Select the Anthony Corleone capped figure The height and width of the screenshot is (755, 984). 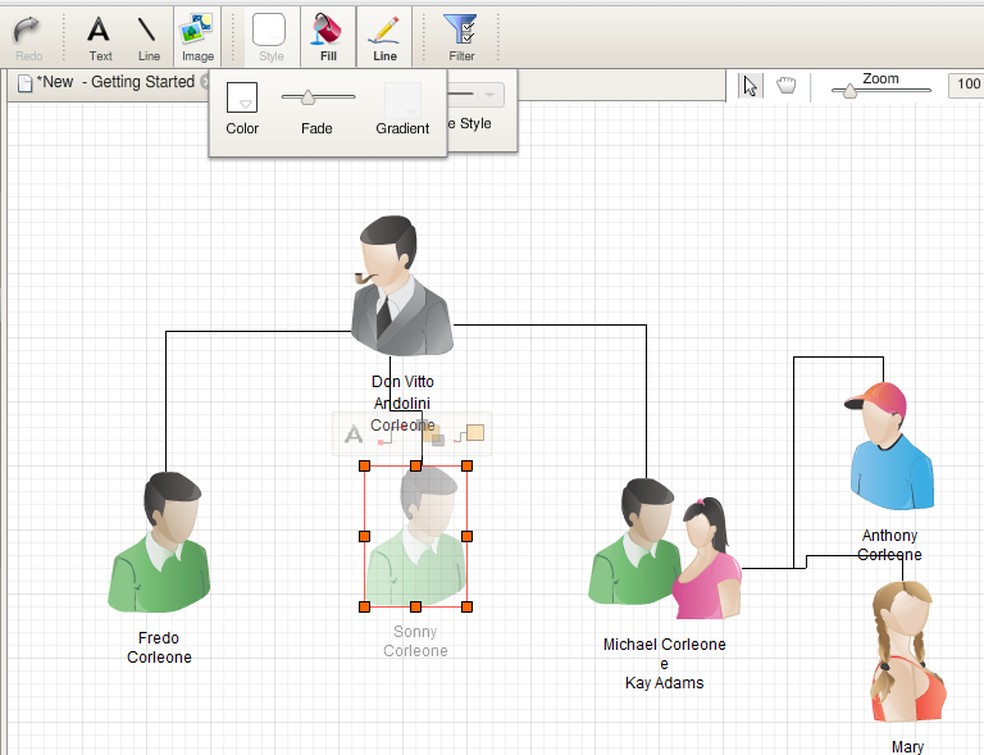pyautogui.click(x=889, y=445)
